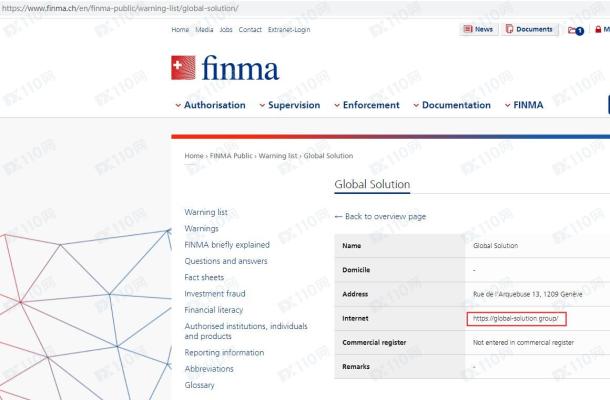The width and height of the screenshot is (610, 400).
Task: Open Warning list in the sidebar
Action: coord(206,212)
